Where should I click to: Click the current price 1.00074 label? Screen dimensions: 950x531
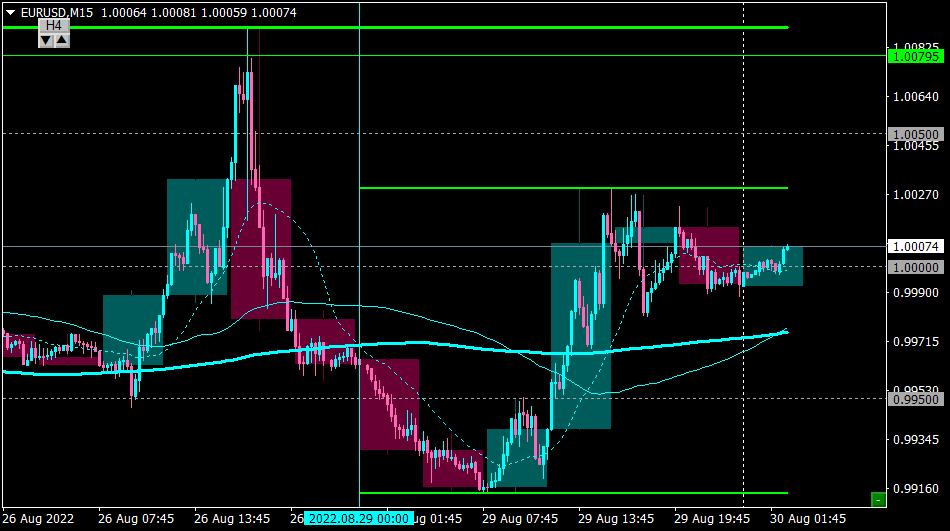coord(915,246)
